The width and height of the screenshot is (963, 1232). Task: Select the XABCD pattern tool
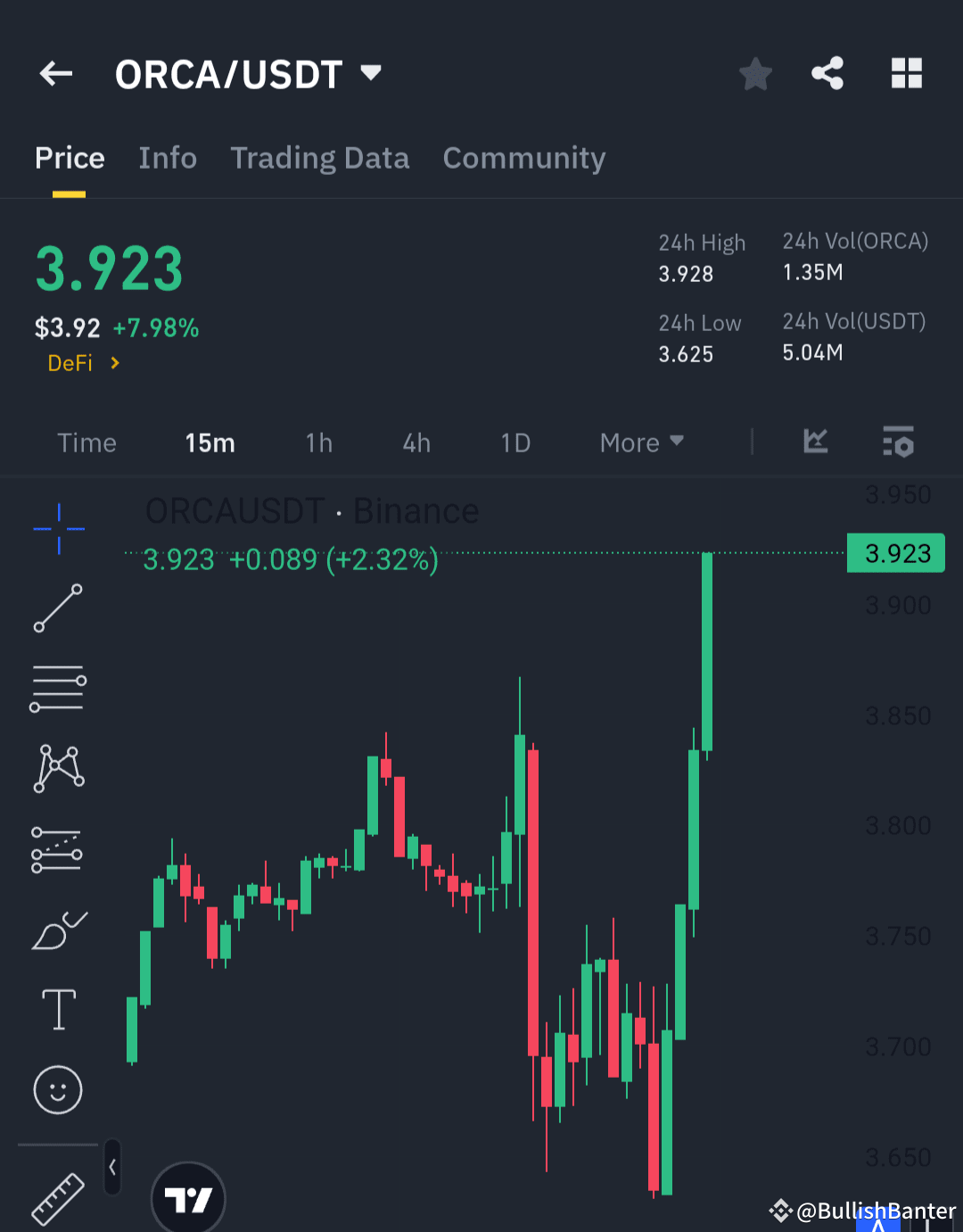[x=59, y=769]
